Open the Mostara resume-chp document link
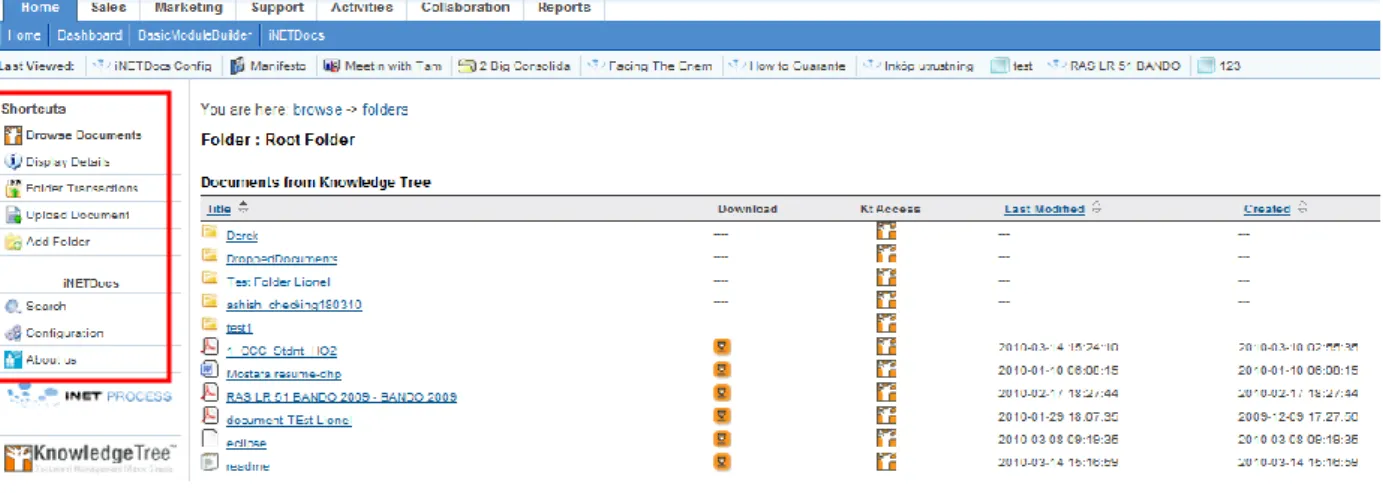 click(x=284, y=374)
